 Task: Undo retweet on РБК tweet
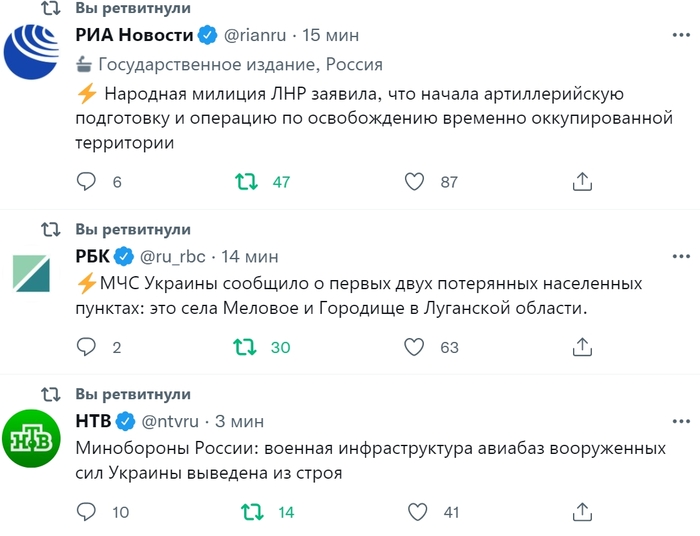(x=245, y=347)
